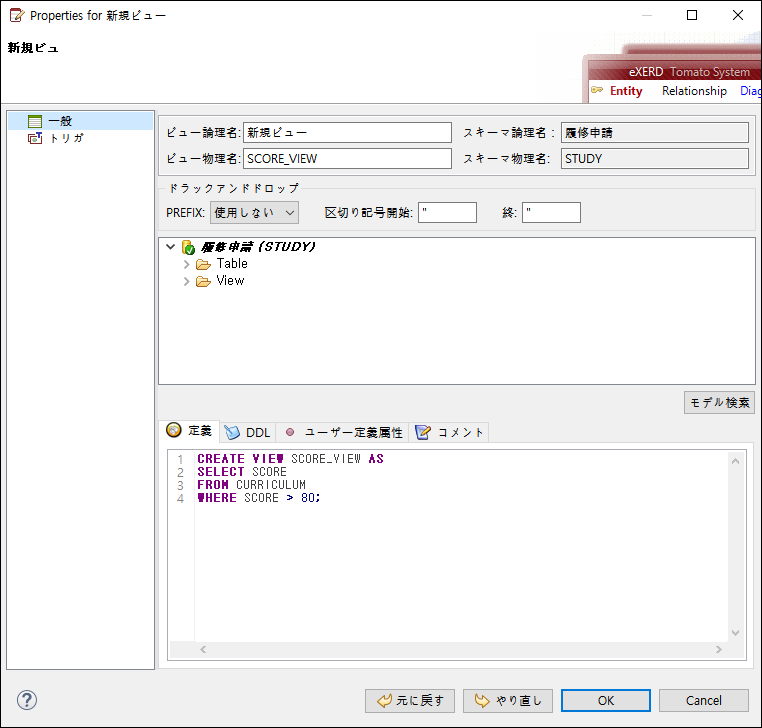Click the properties icon in title bar

pos(17,15)
